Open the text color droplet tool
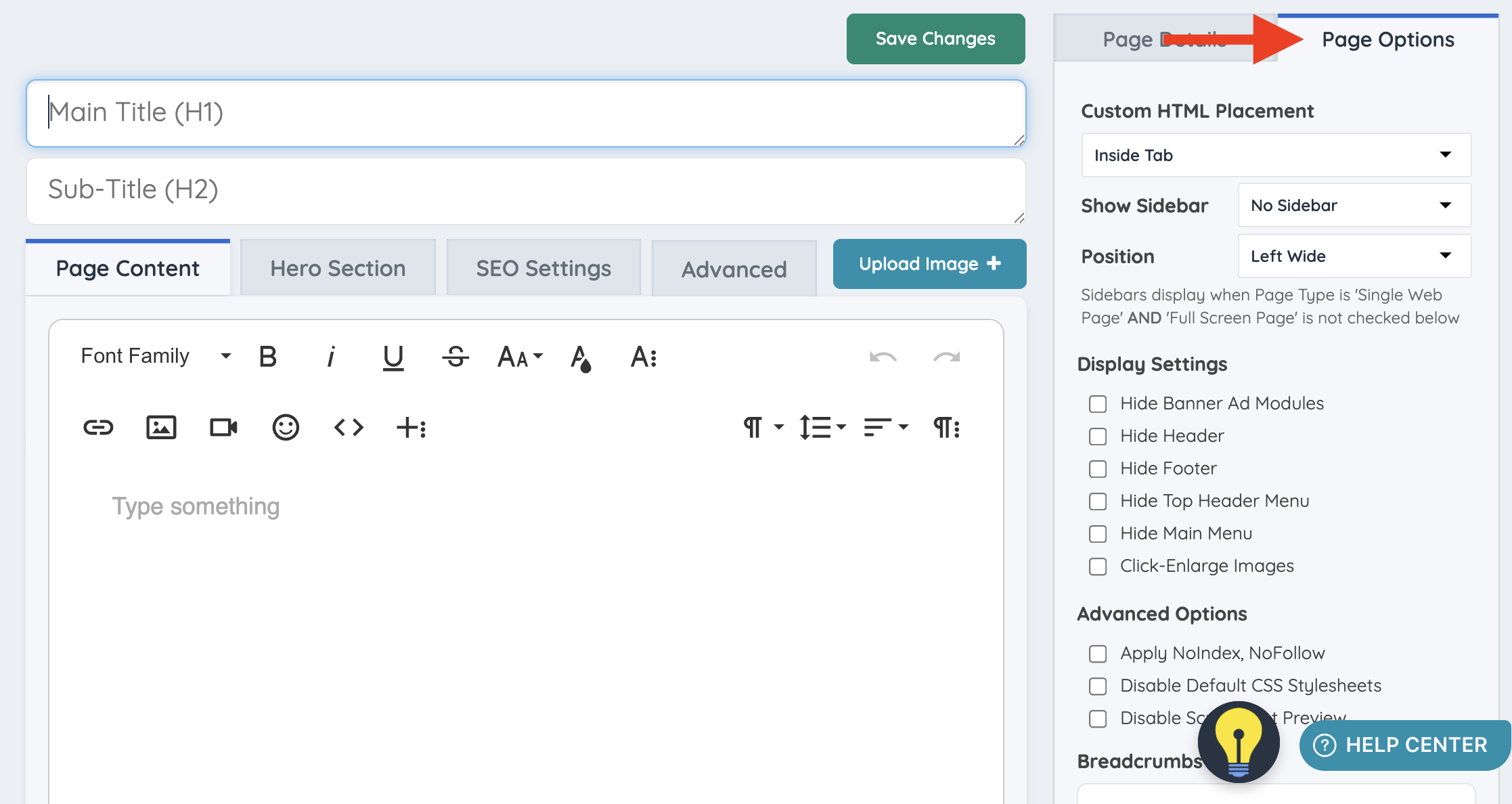Image resolution: width=1512 pixels, height=804 pixels. click(581, 357)
